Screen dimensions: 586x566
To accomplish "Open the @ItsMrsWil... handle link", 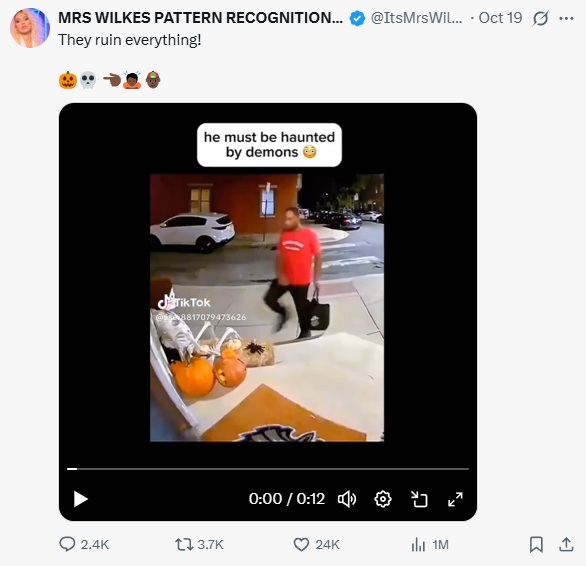I will [416, 18].
